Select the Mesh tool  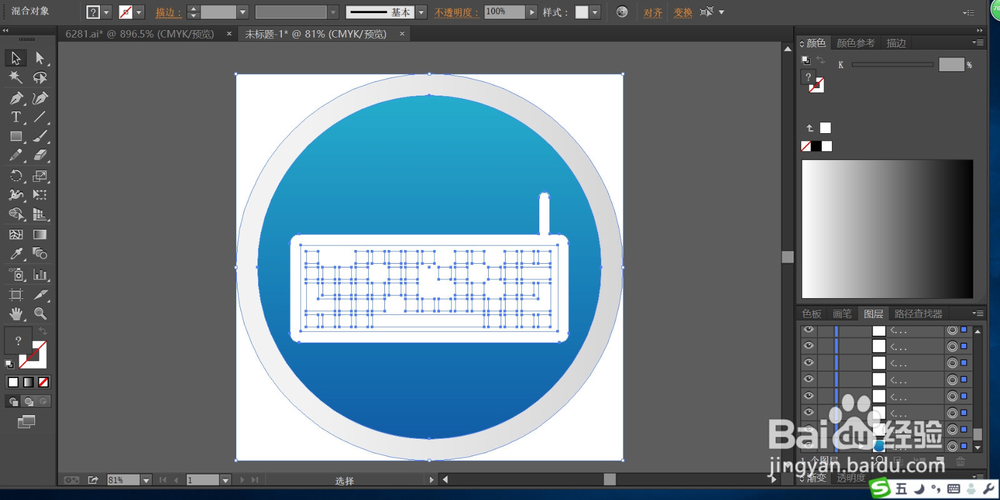tap(16, 235)
